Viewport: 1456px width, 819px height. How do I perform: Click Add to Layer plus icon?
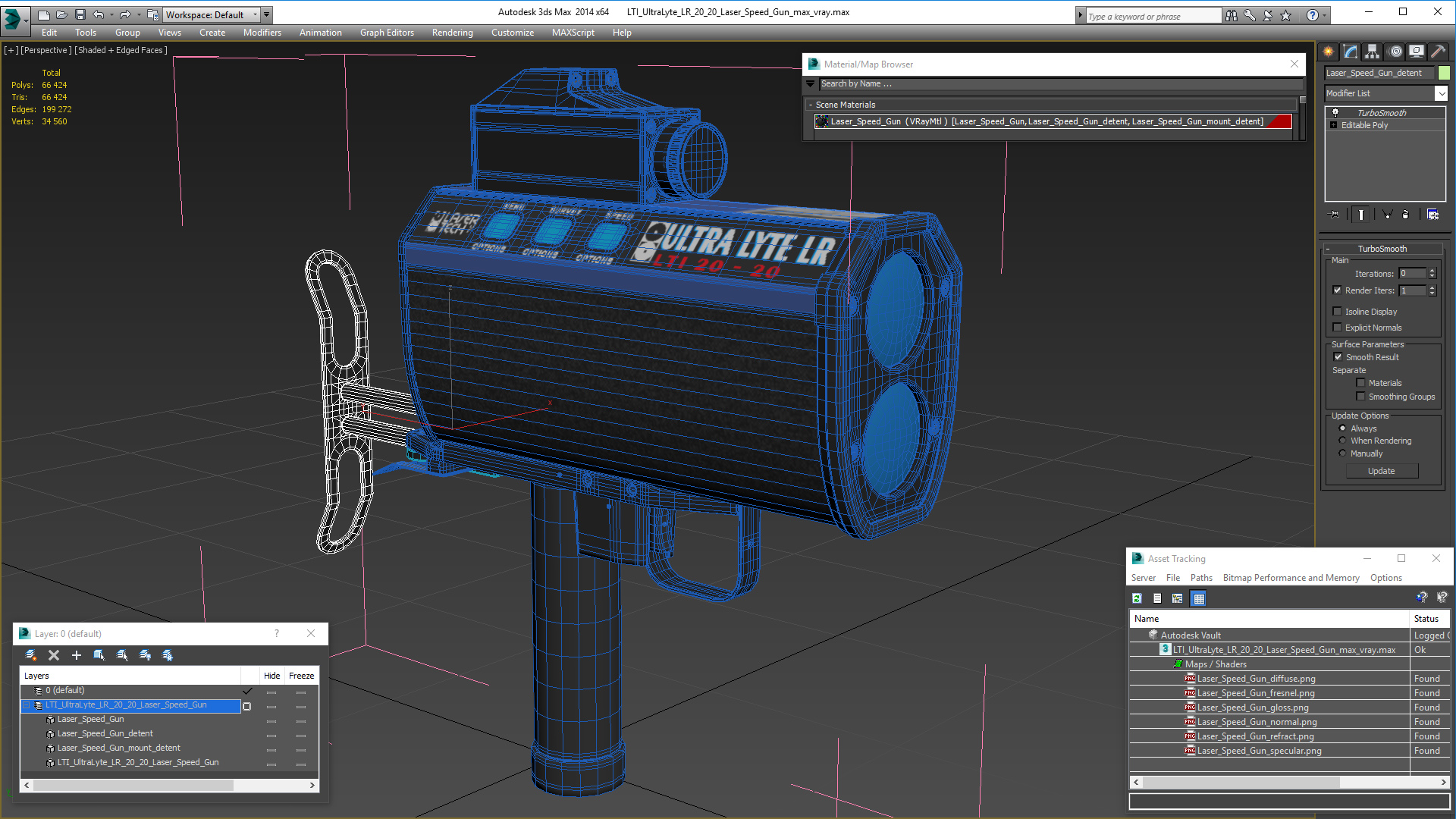pyautogui.click(x=76, y=655)
